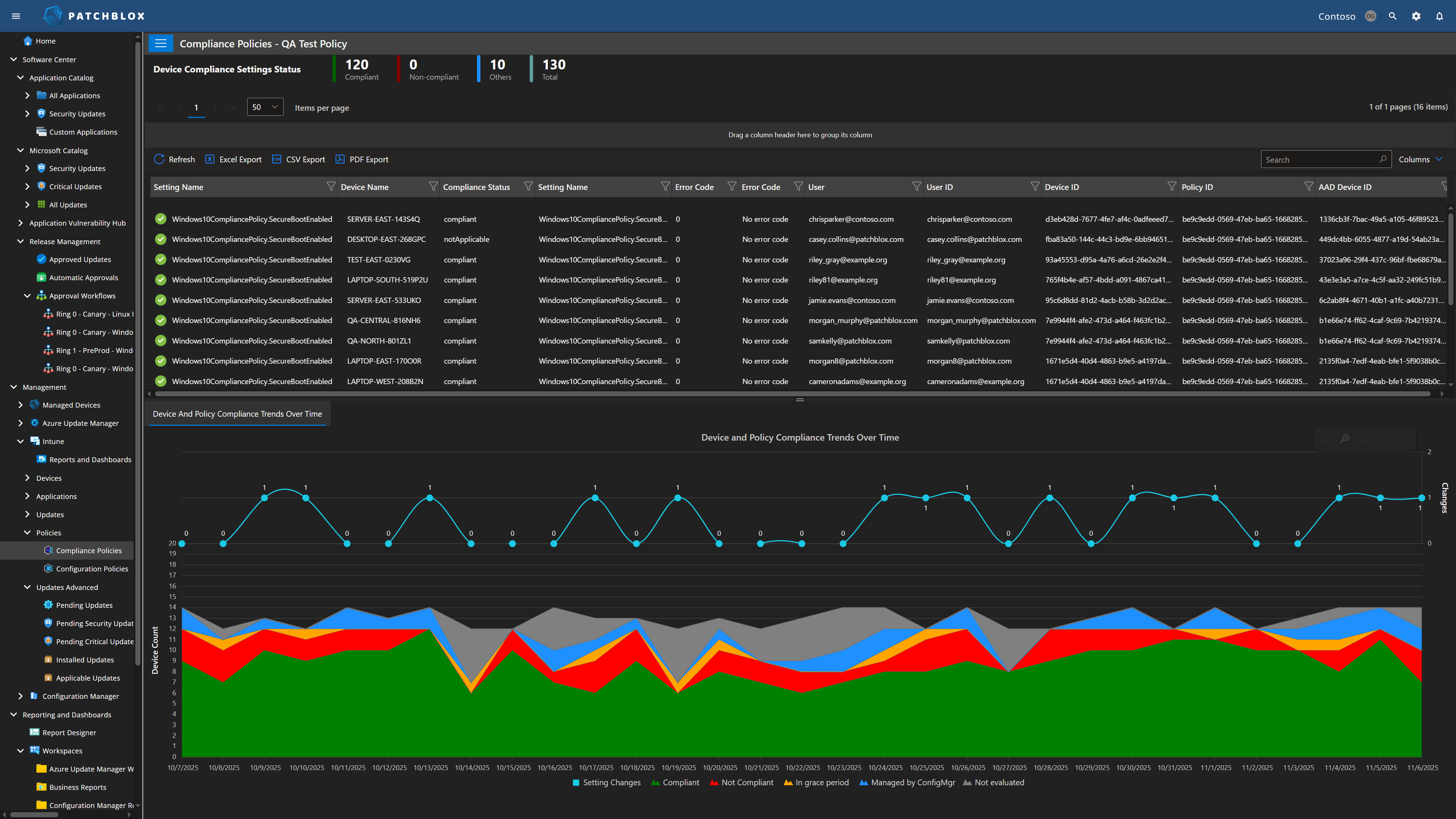Screen dimensions: 1456x819
Task: Switch to Device And Policy Compliance Trends tab
Action: coord(237,413)
